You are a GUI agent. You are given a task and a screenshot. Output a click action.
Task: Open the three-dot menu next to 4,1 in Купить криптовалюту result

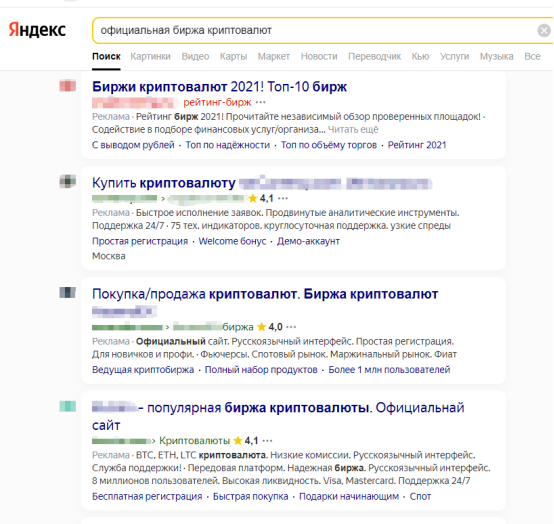[283, 199]
